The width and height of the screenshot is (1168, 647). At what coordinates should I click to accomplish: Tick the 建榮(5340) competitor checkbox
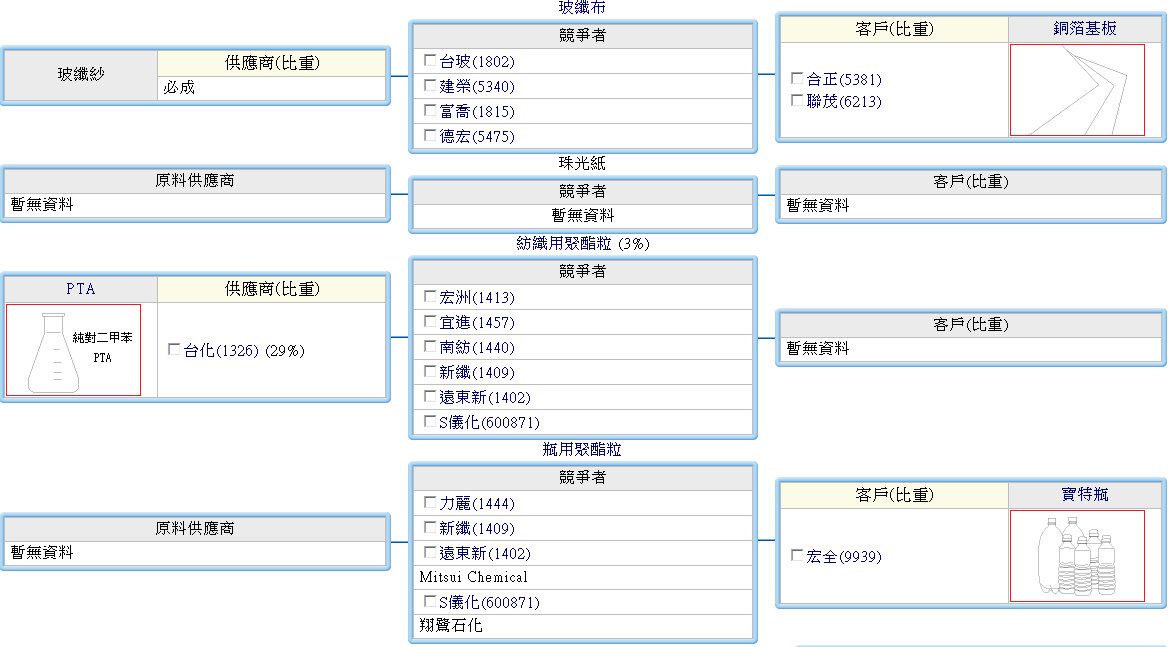[430, 86]
